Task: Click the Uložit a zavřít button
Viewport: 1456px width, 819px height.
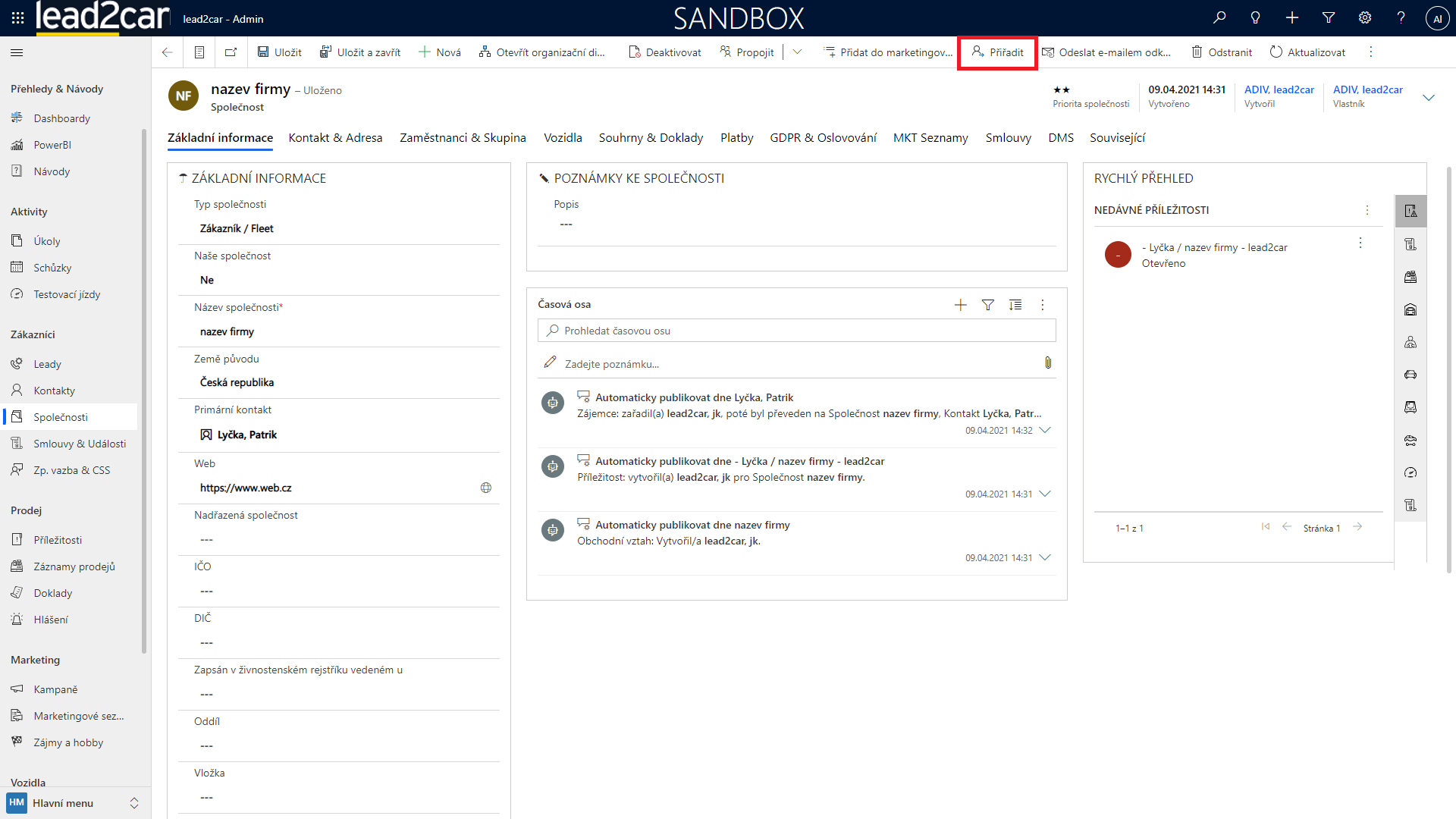Action: [360, 52]
